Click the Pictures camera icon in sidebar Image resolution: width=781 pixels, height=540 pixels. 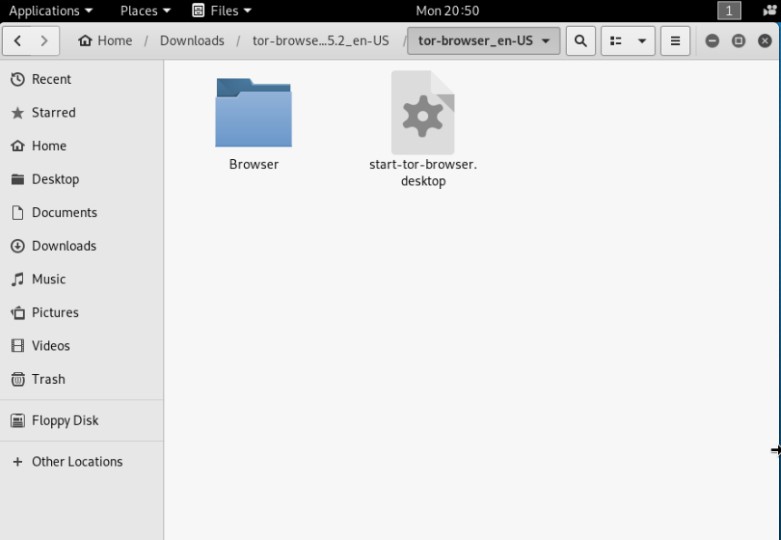click(x=17, y=313)
